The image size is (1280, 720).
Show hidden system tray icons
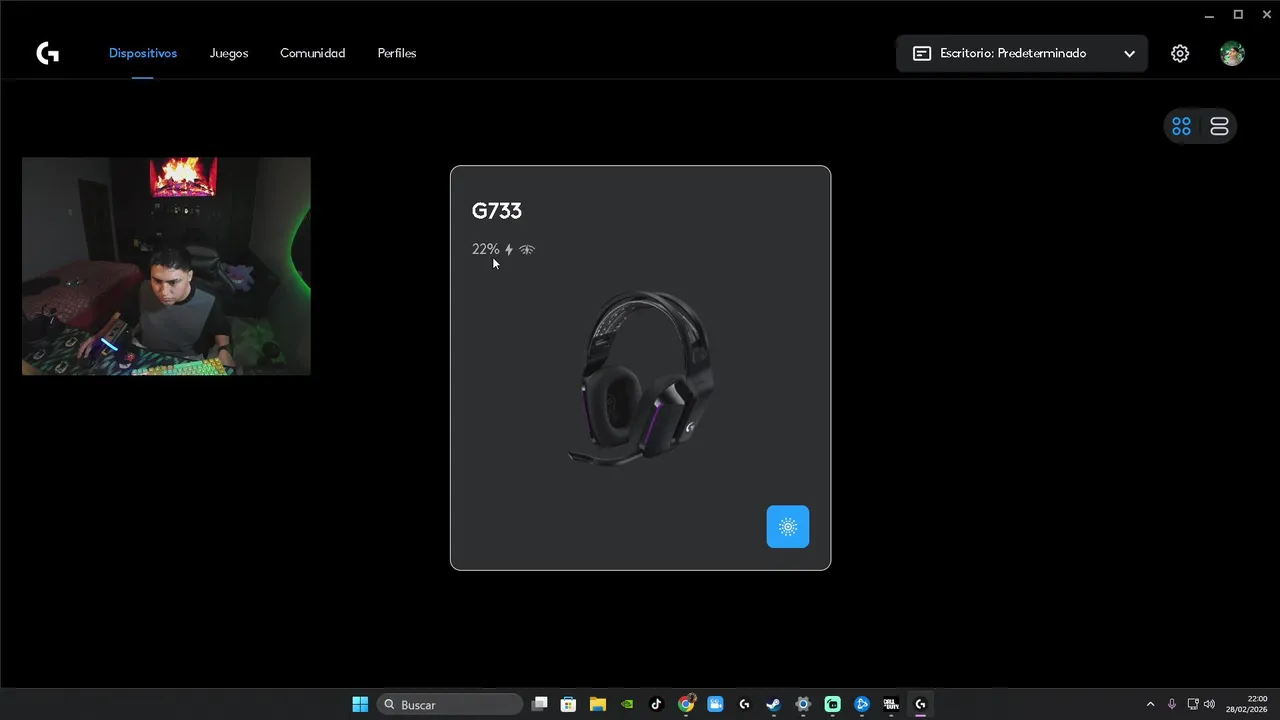[1150, 704]
